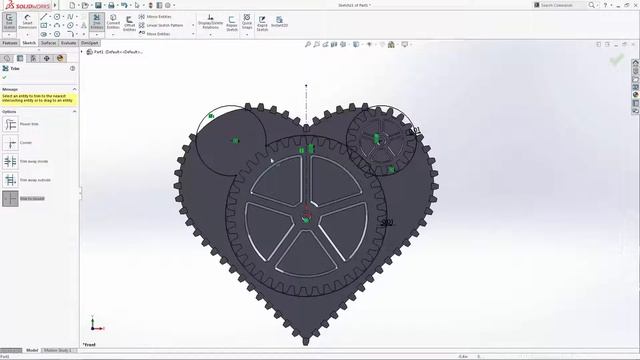
Task: Open the DimXpertManager tab icon
Action: 47,58
